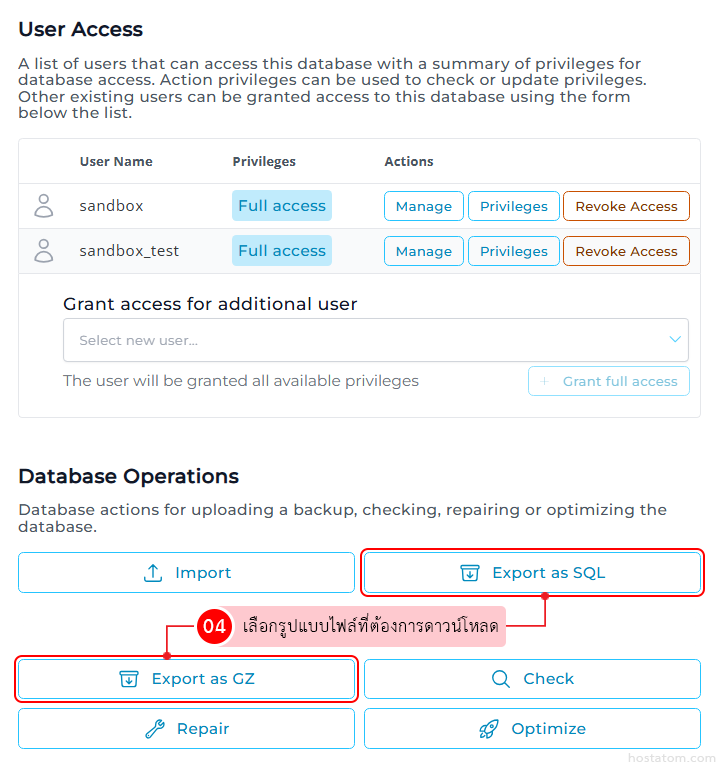This screenshot has width=720, height=766.
Task: Manage the sandbox_test user
Action: tap(424, 251)
